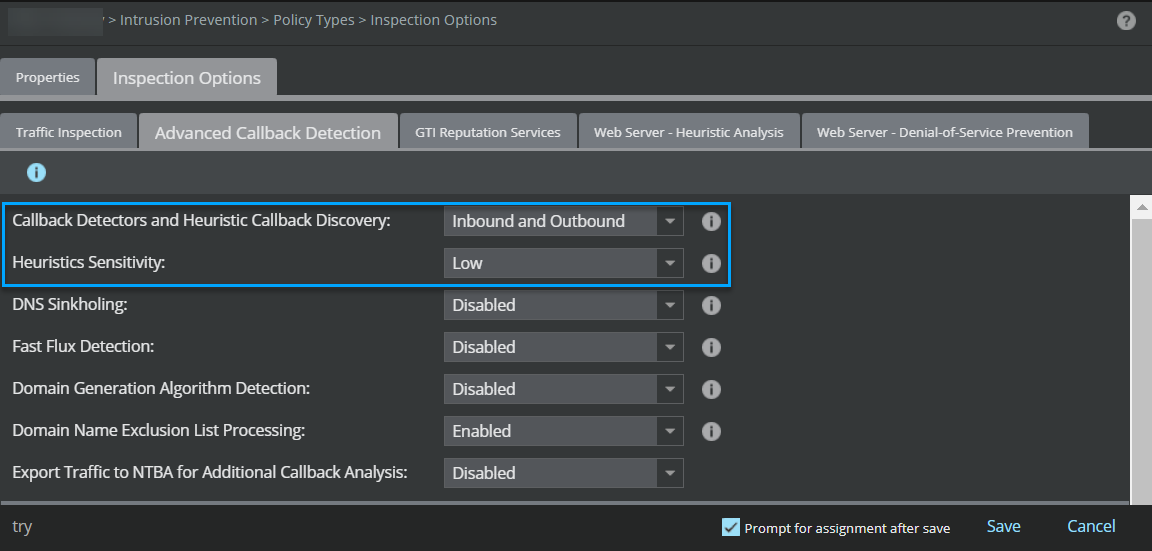Viewport: 1152px width, 551px height.
Task: Switch to the Properties tab
Action: 48,77
